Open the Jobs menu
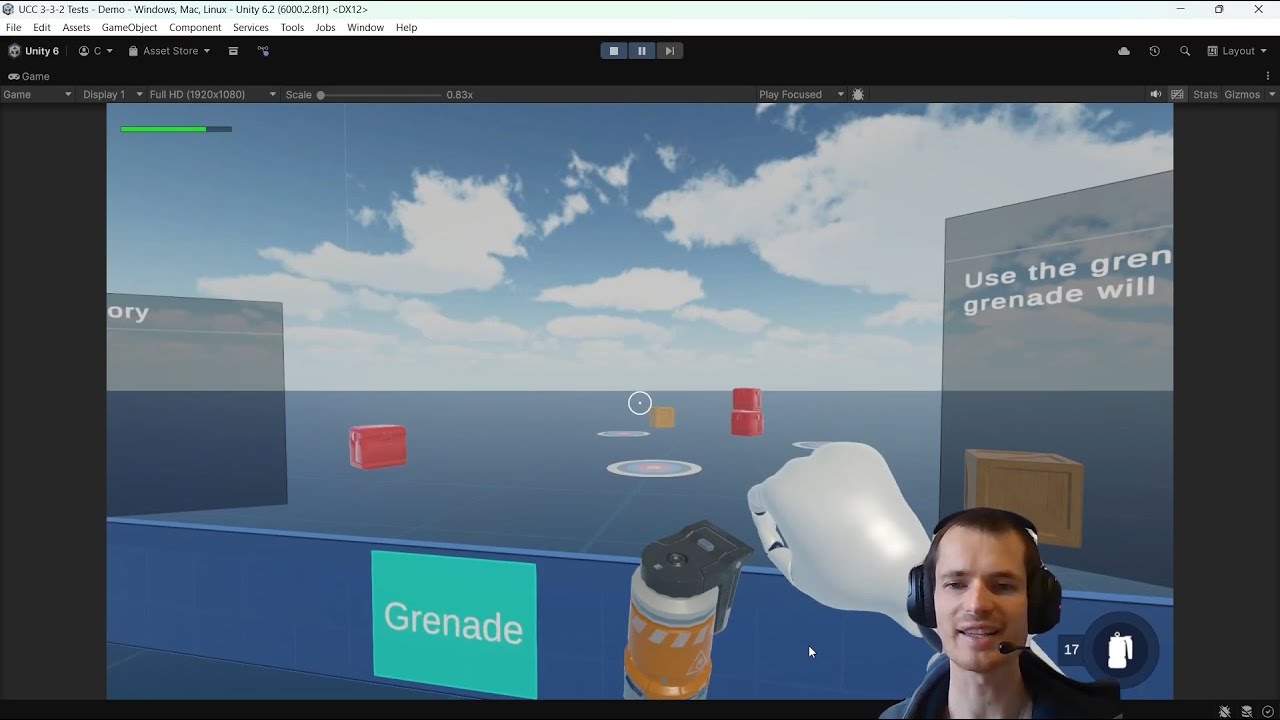The image size is (1280, 720). pyautogui.click(x=325, y=27)
